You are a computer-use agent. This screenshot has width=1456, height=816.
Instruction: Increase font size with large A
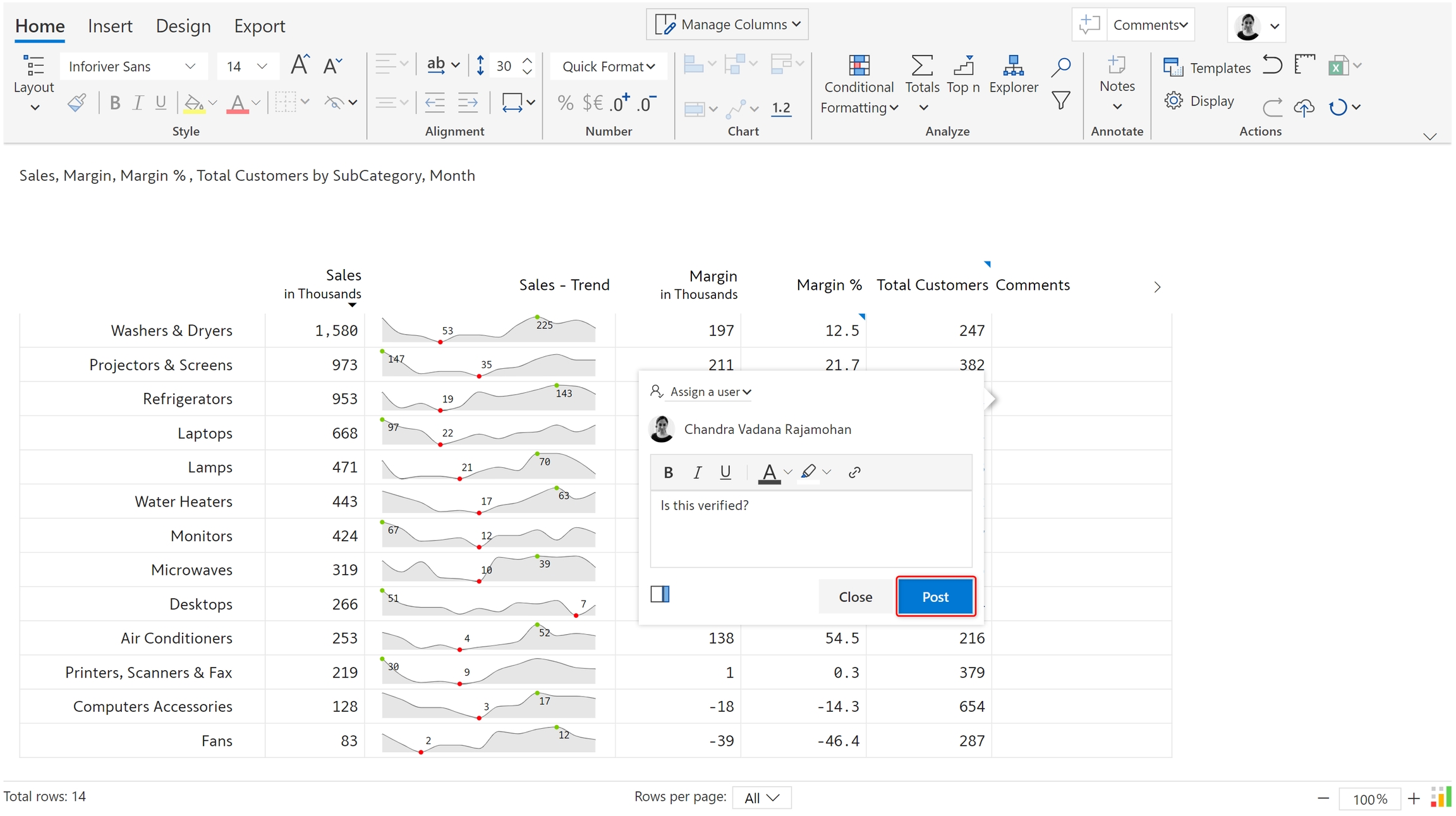coord(300,65)
